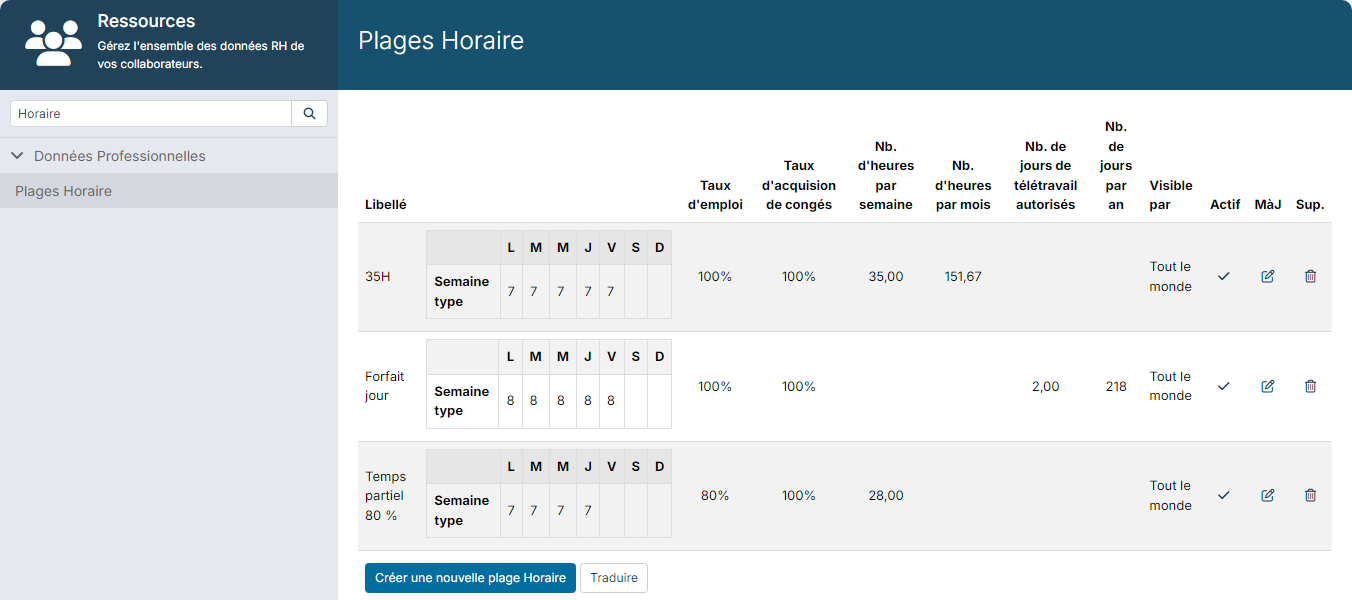Click Tout le monde in 35H row
The image size is (1352, 600).
(x=1171, y=276)
